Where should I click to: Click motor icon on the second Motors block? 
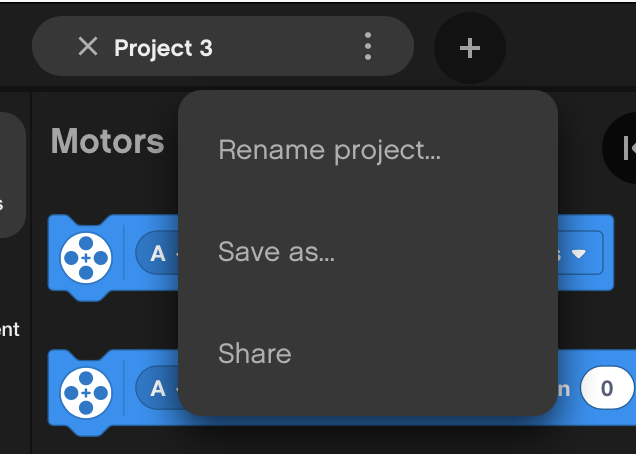(x=86, y=391)
